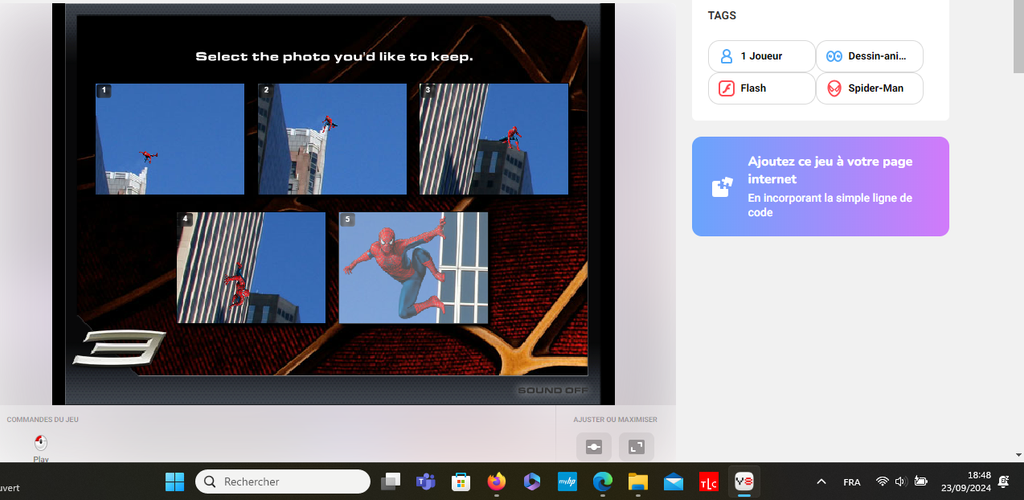Select photo 4 of Spider-Man climbing
The height and width of the screenshot is (500, 1024).
point(252,267)
